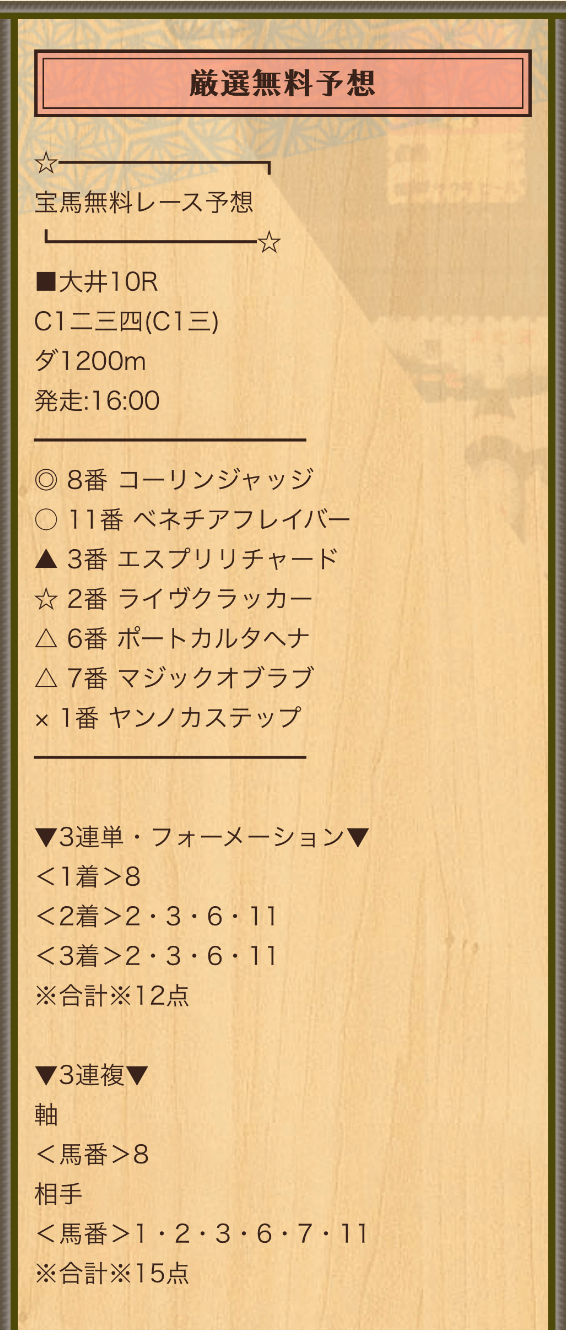Click the 相手 馬番 1・2・3・6・7・11 line

[x=201, y=1234]
